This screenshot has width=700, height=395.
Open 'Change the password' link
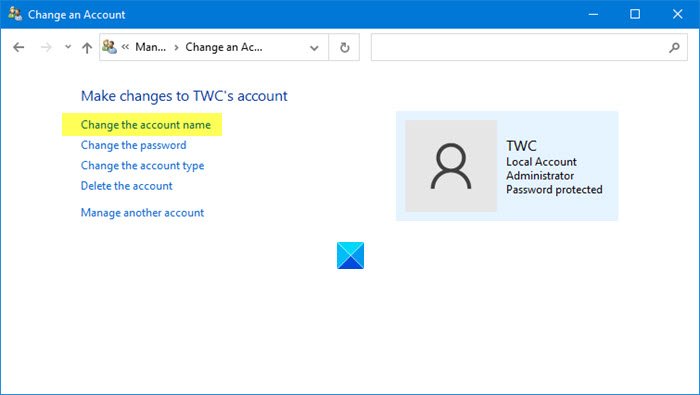(x=133, y=145)
